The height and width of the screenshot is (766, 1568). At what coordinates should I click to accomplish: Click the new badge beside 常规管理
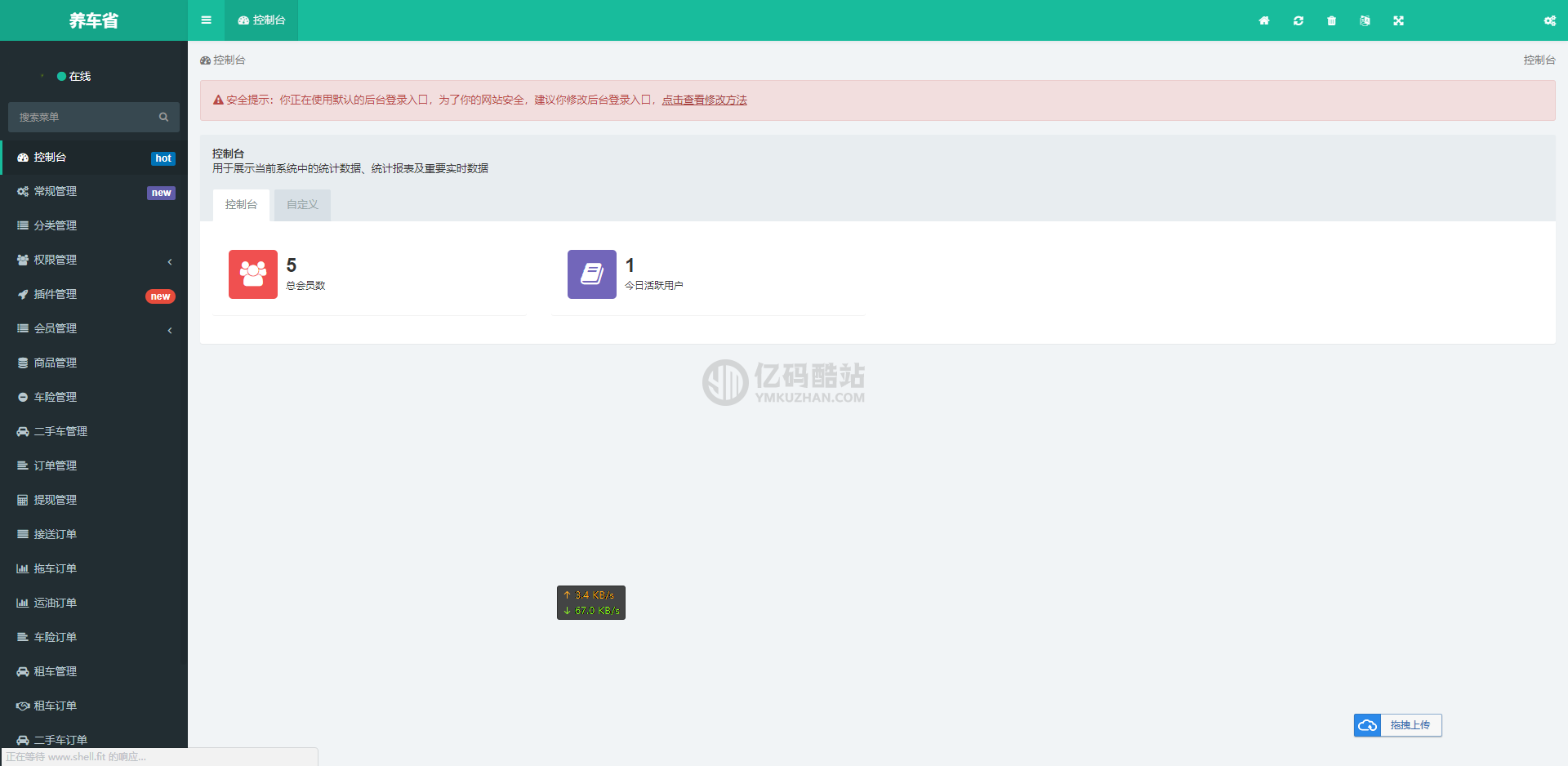(162, 193)
